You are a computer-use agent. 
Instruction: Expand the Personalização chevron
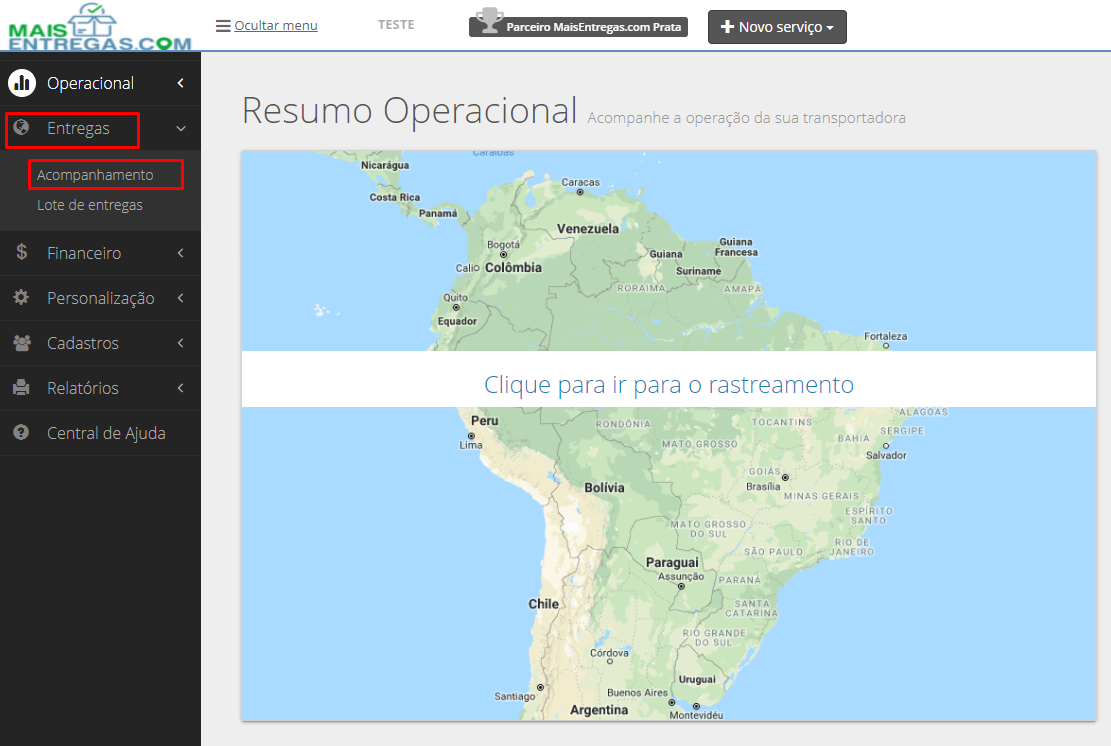click(x=181, y=298)
